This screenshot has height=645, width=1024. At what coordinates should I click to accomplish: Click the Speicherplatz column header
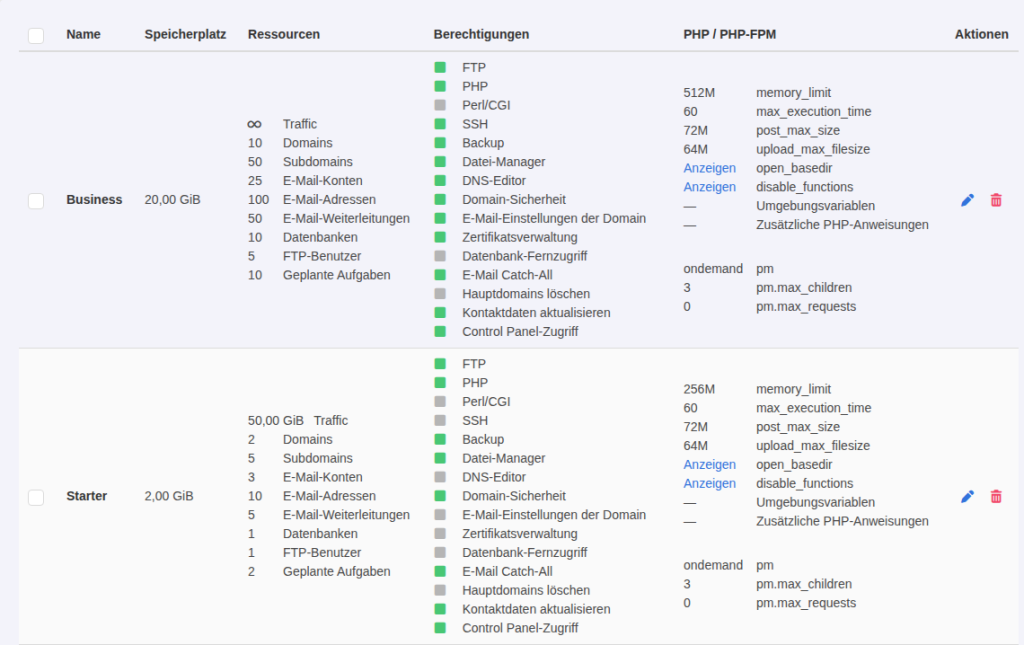185,34
